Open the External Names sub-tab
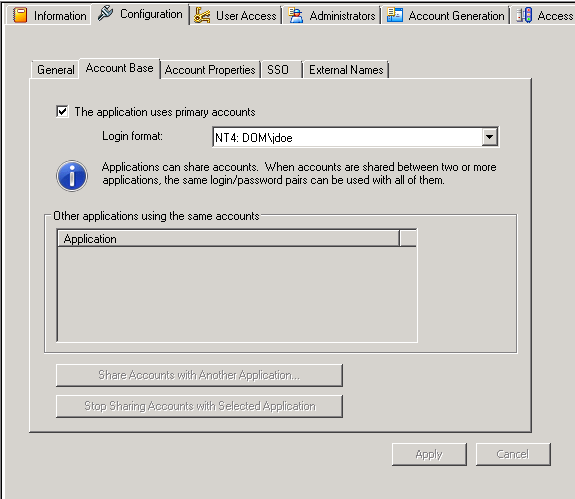 tap(346, 69)
